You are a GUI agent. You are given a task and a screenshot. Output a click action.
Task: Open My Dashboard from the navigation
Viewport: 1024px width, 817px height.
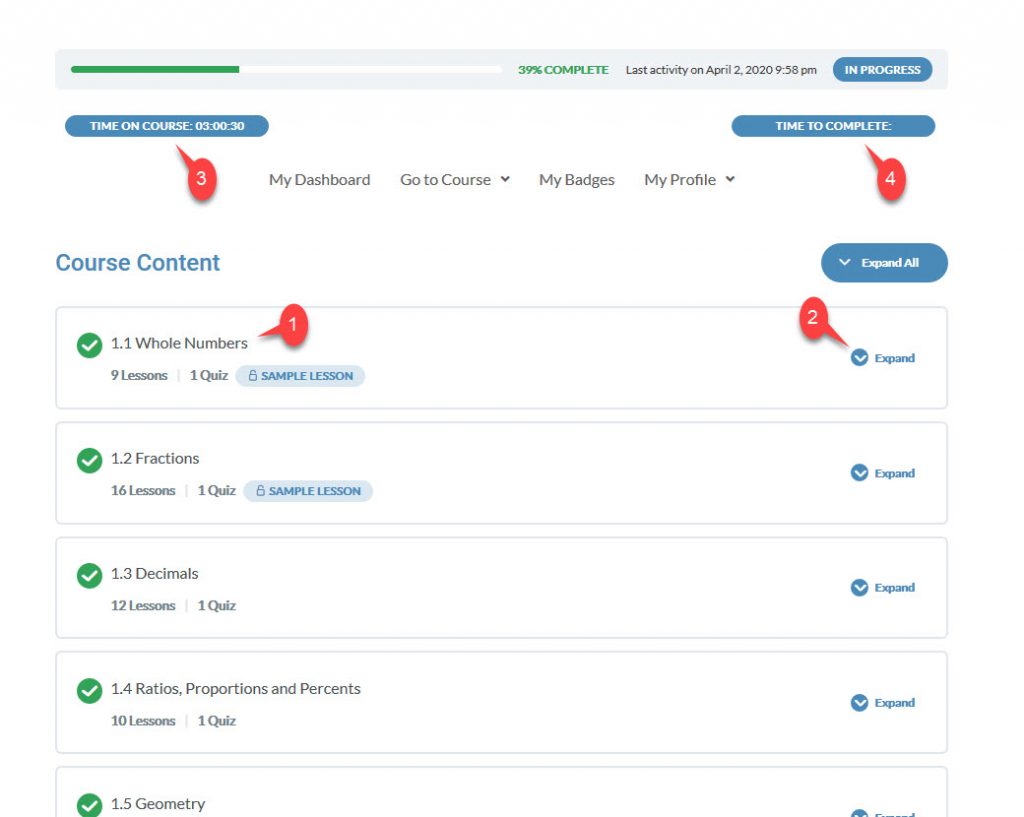(x=319, y=180)
